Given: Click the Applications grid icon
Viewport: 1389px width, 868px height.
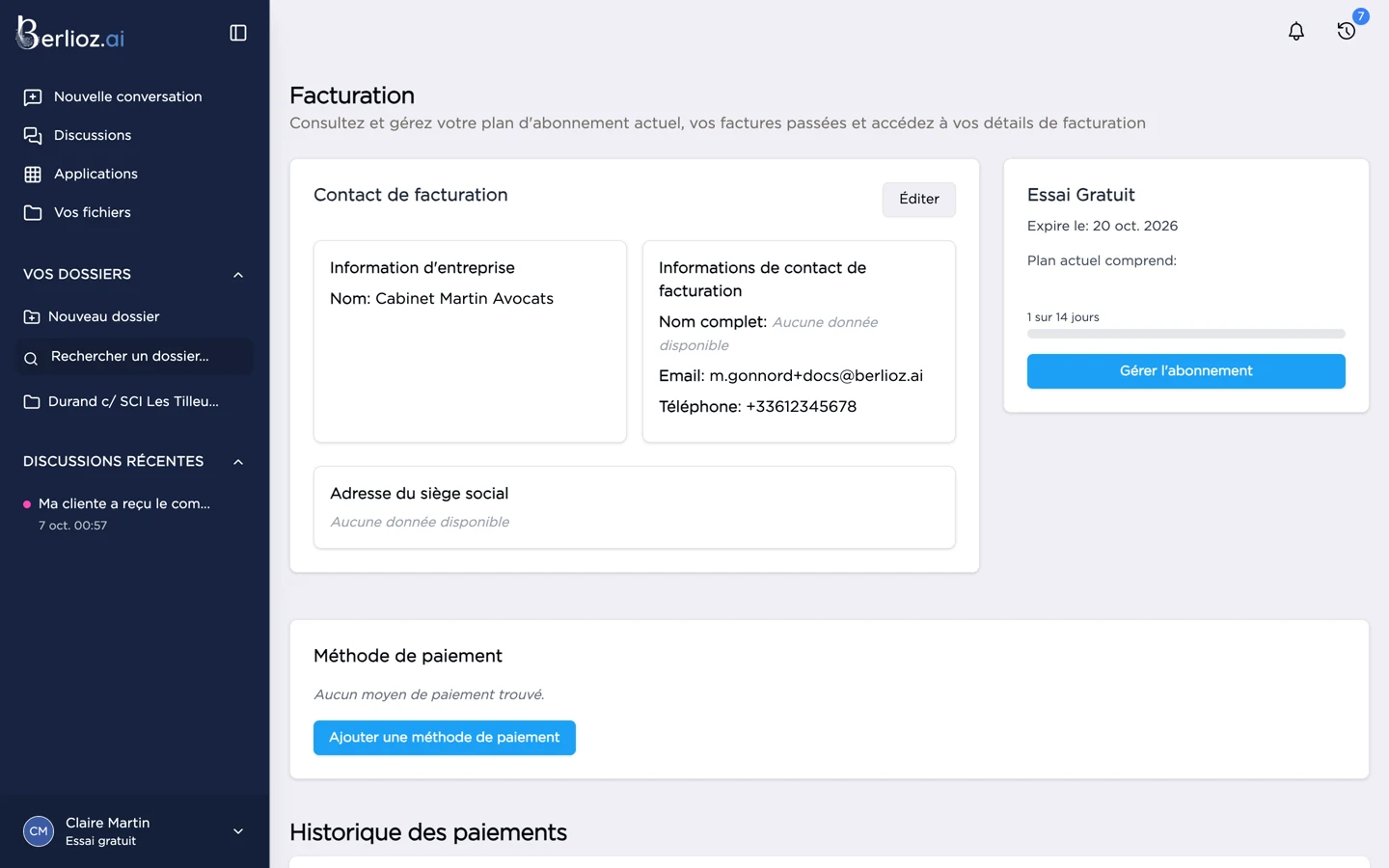Looking at the screenshot, I should click(x=33, y=174).
